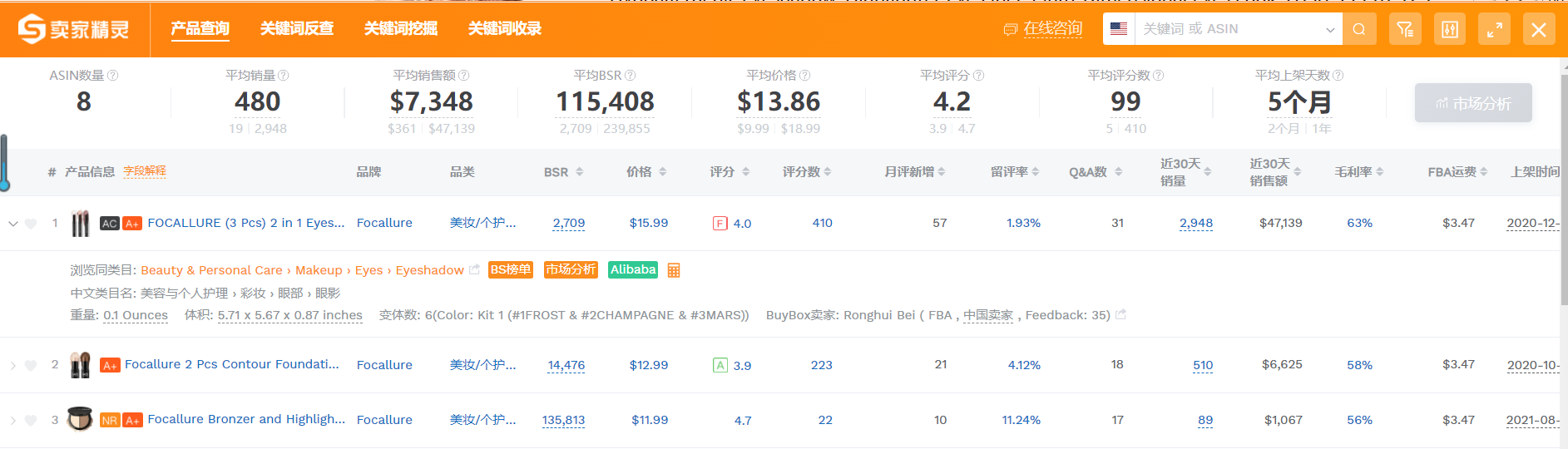This screenshot has width=1568, height=449.
Task: Click the search magnifier icon
Action: 1359,29
